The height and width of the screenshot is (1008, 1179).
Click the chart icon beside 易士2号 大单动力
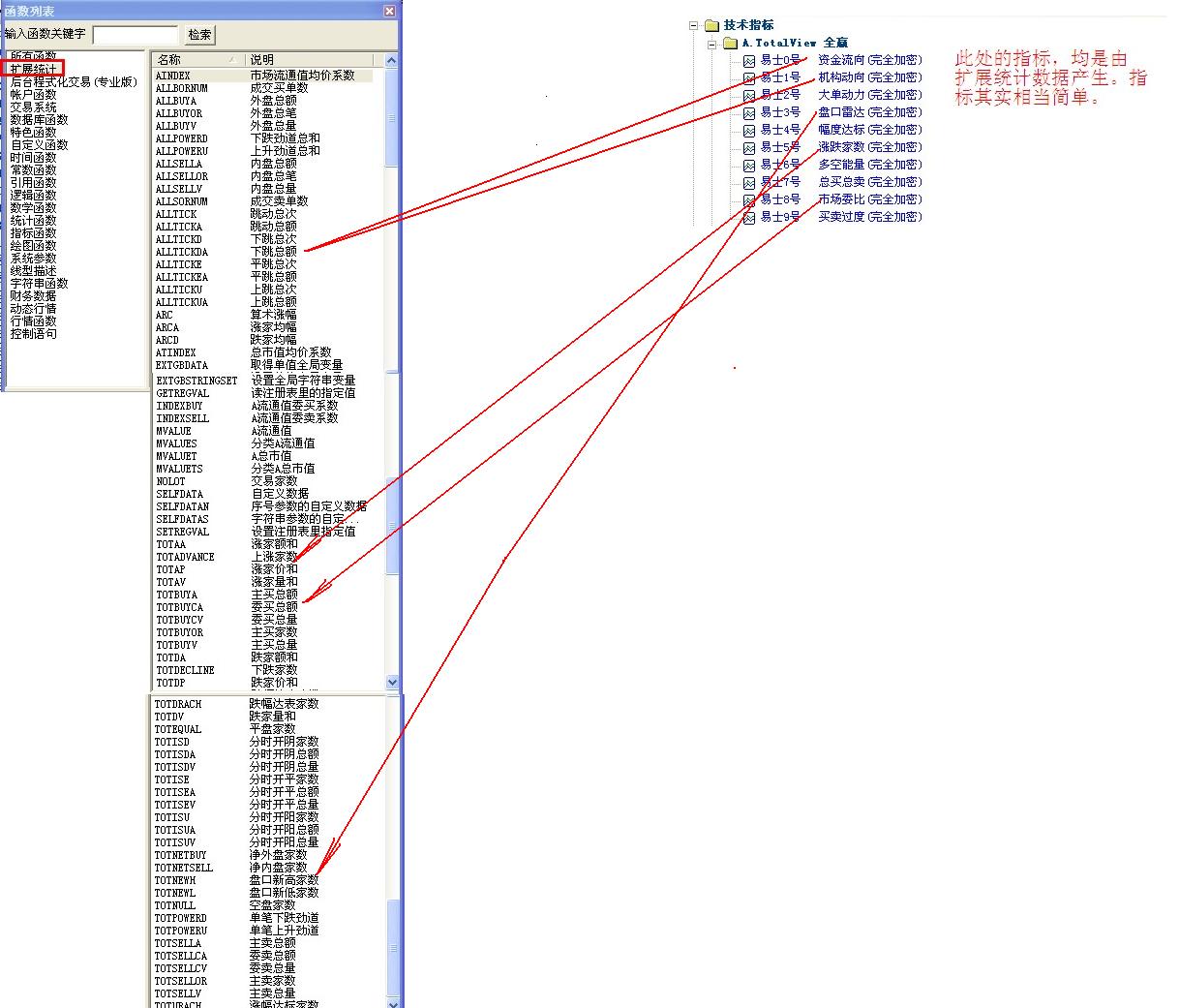click(749, 96)
